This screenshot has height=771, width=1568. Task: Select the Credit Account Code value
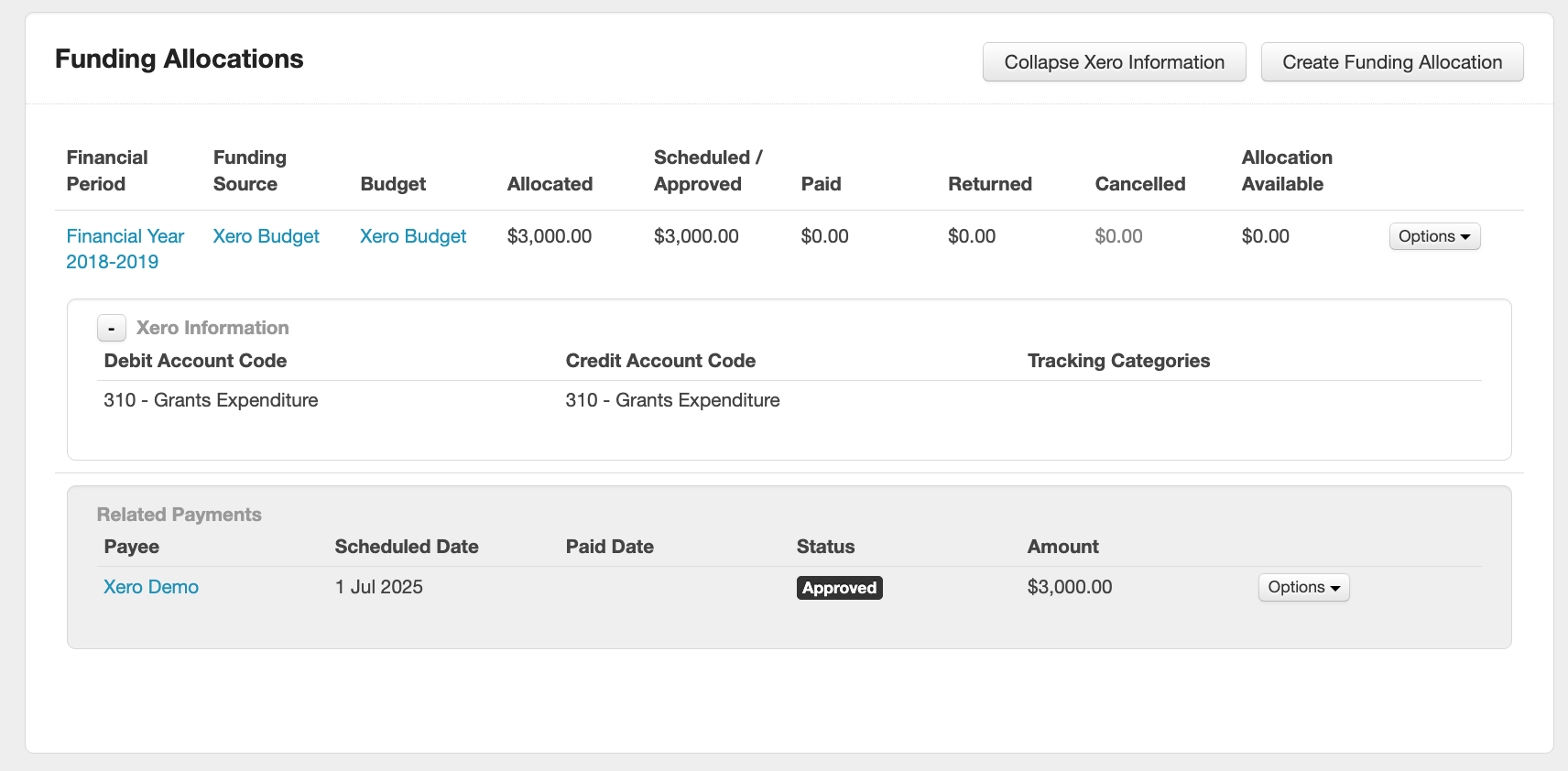[672, 400]
